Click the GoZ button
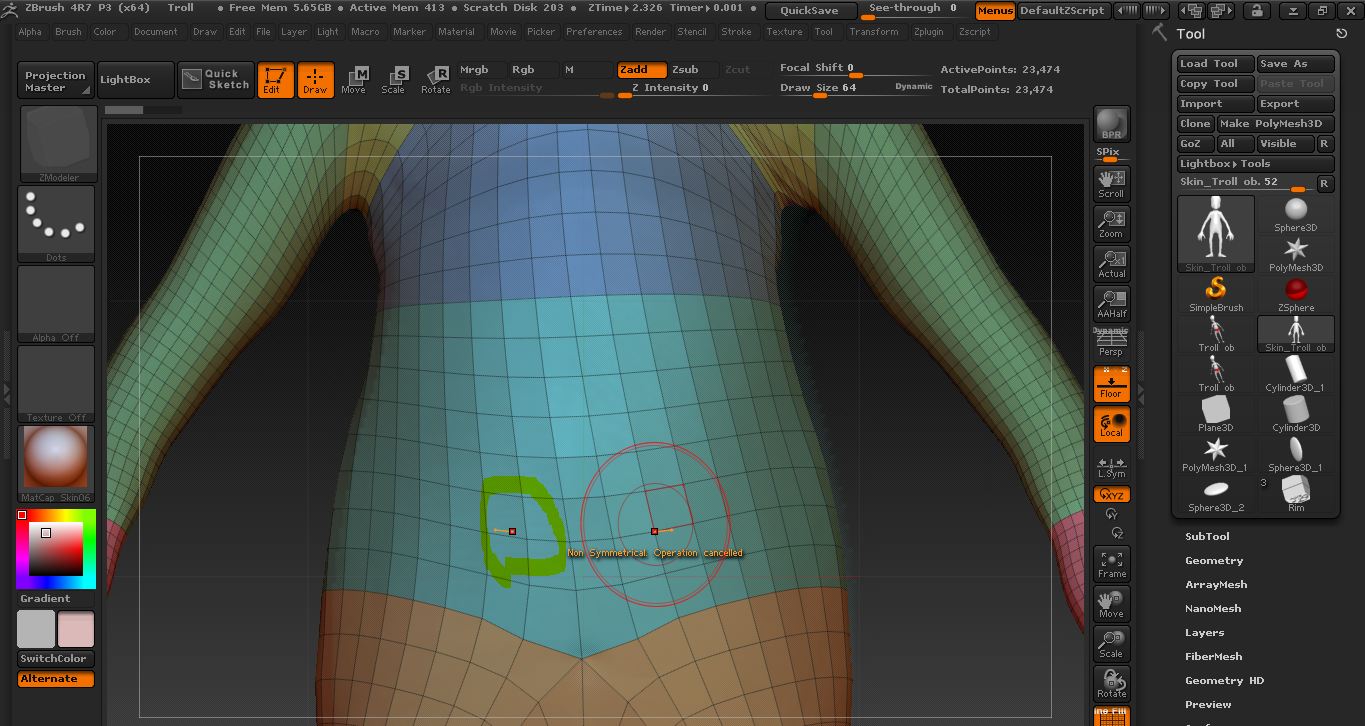 click(1195, 144)
